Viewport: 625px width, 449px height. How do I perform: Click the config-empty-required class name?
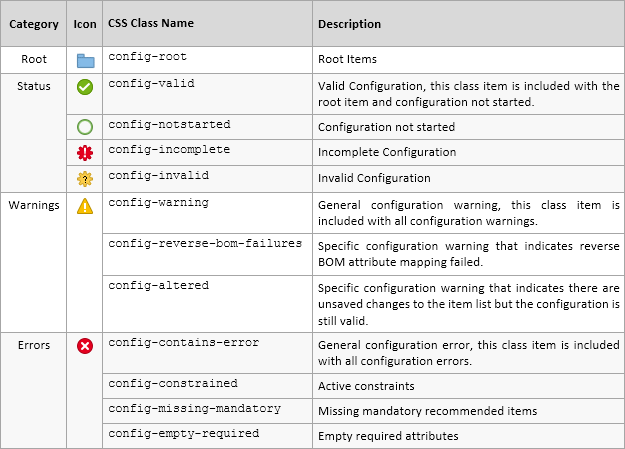click(x=183, y=433)
